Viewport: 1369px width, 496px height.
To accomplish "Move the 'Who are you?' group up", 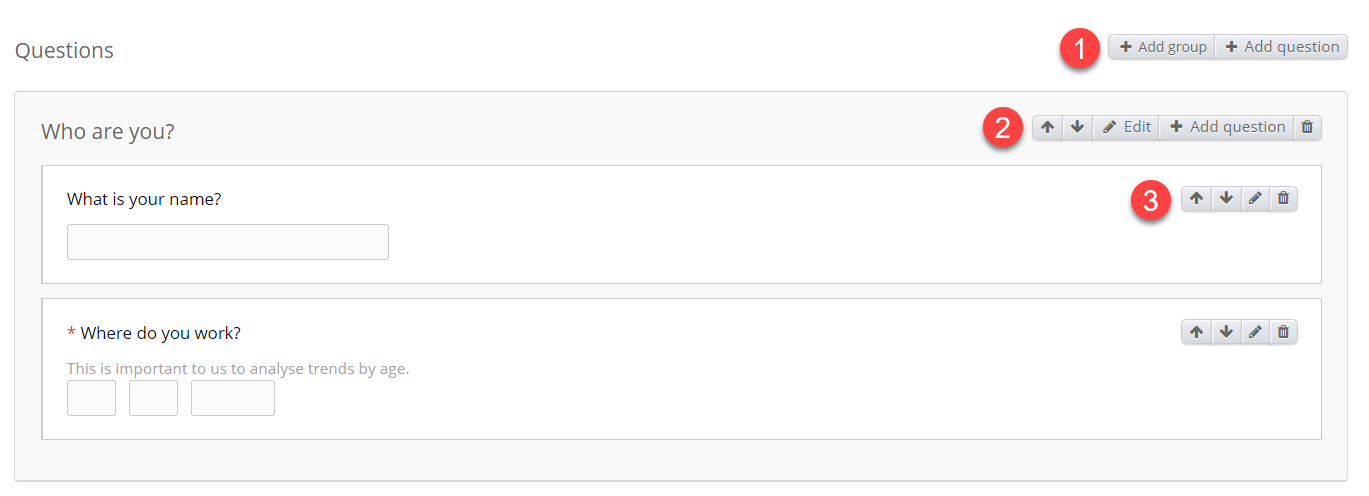I will click(x=1047, y=127).
